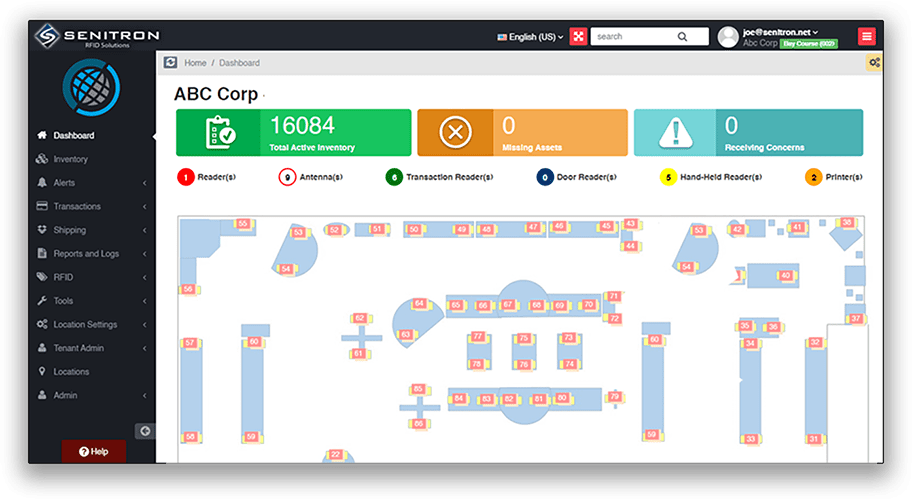
Task: Click the user avatar icon
Action: click(x=728, y=37)
